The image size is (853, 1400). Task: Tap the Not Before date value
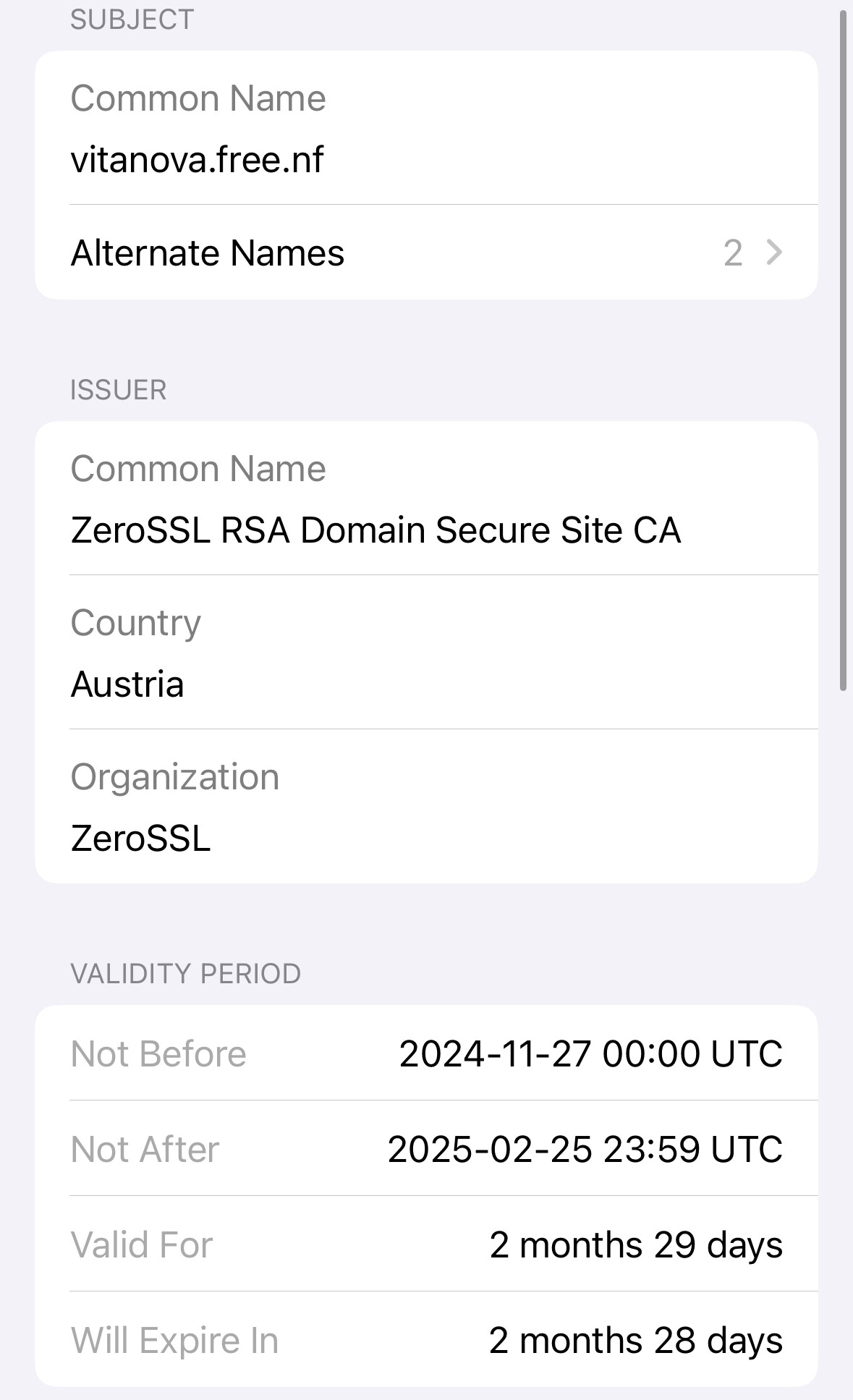(590, 1053)
